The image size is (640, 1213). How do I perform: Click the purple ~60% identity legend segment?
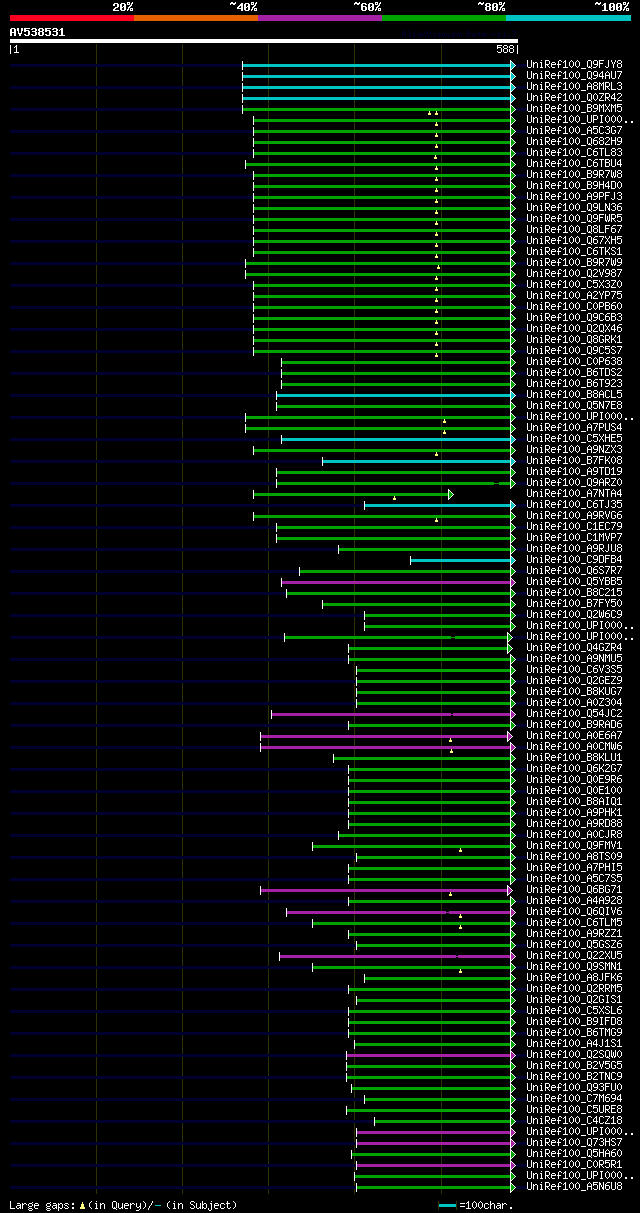point(320,17)
